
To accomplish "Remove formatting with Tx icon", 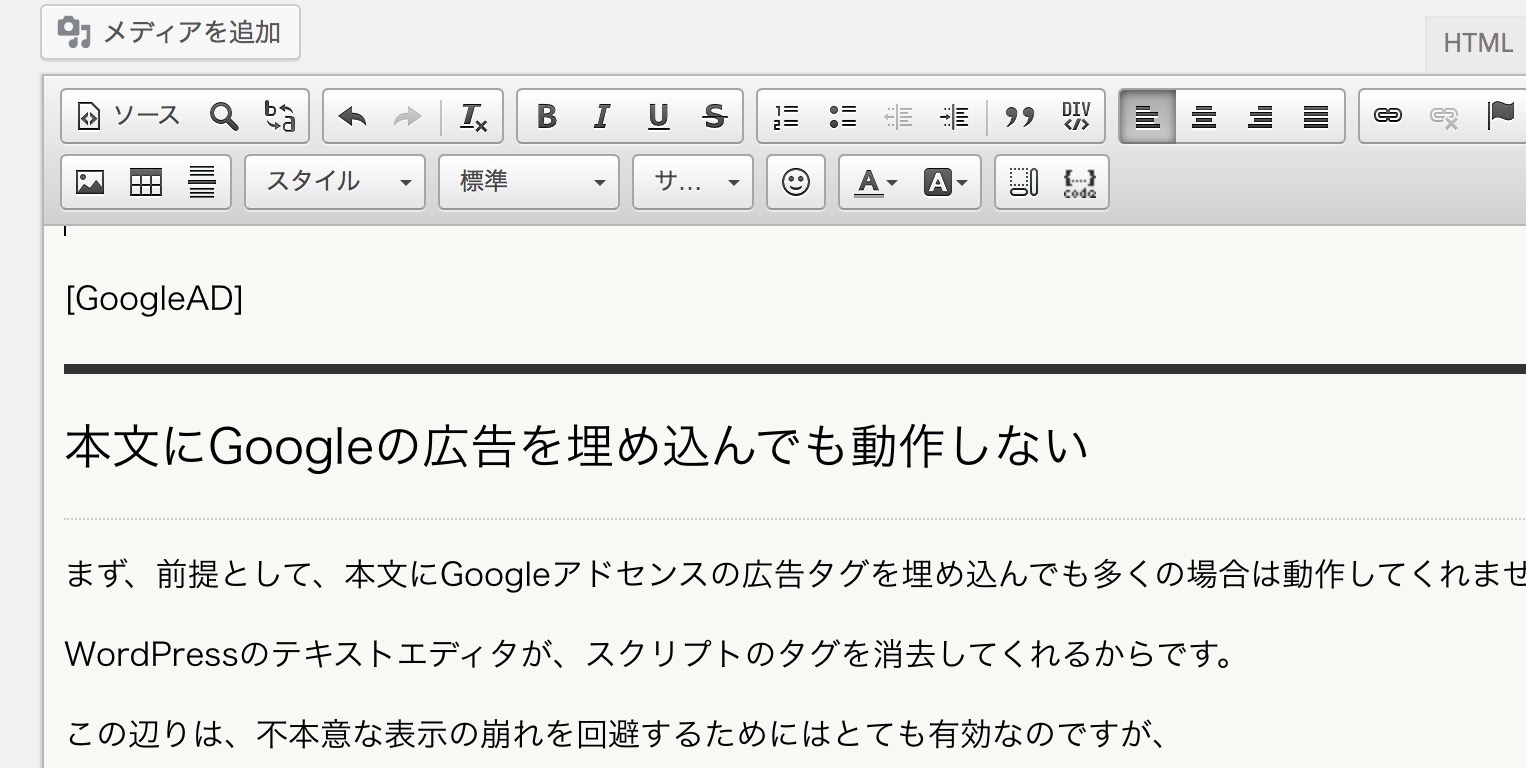I will pyautogui.click(x=473, y=116).
